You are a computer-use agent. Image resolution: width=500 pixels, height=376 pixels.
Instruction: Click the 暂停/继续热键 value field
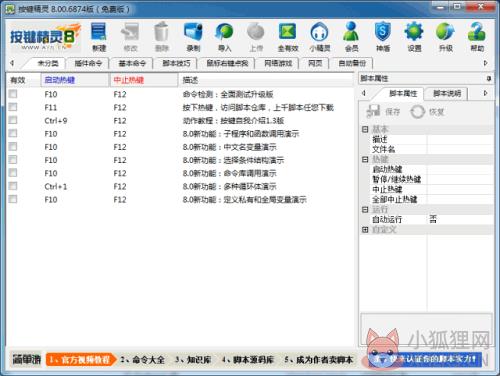(x=460, y=179)
